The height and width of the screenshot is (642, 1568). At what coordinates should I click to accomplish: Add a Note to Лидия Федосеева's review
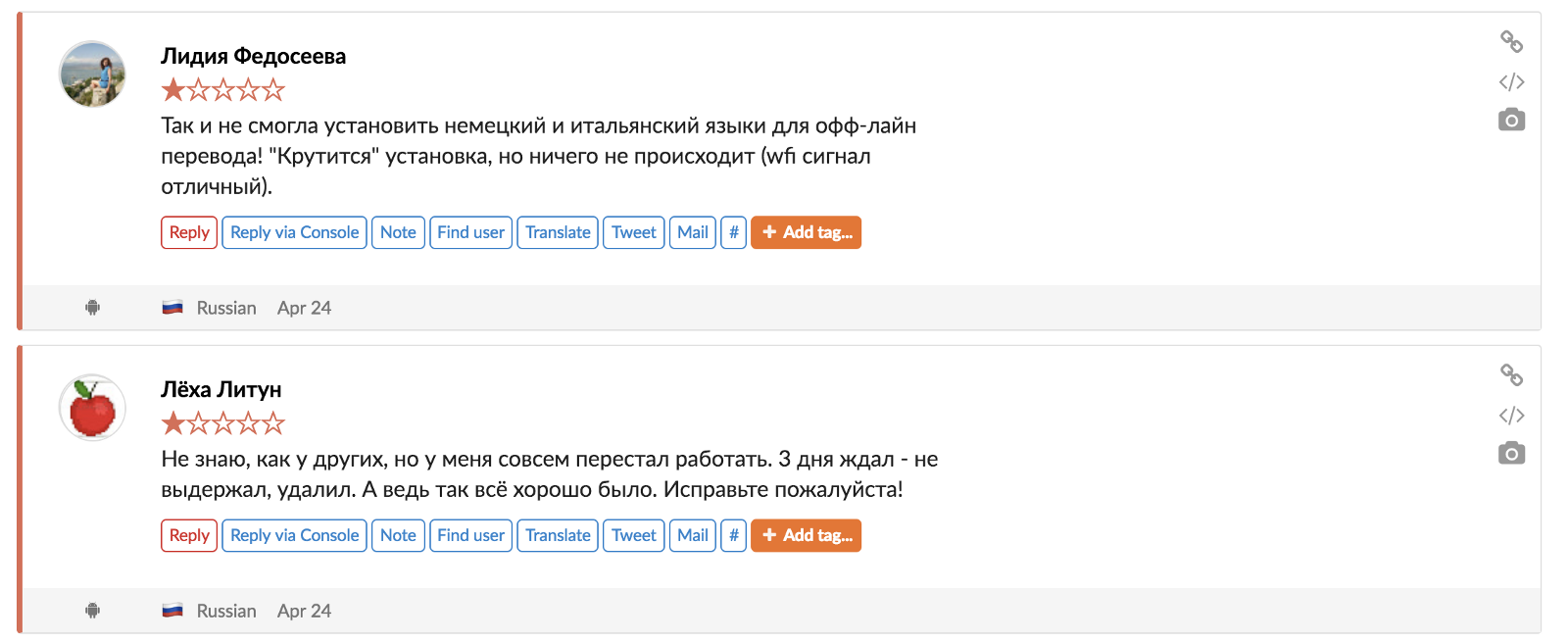click(398, 232)
